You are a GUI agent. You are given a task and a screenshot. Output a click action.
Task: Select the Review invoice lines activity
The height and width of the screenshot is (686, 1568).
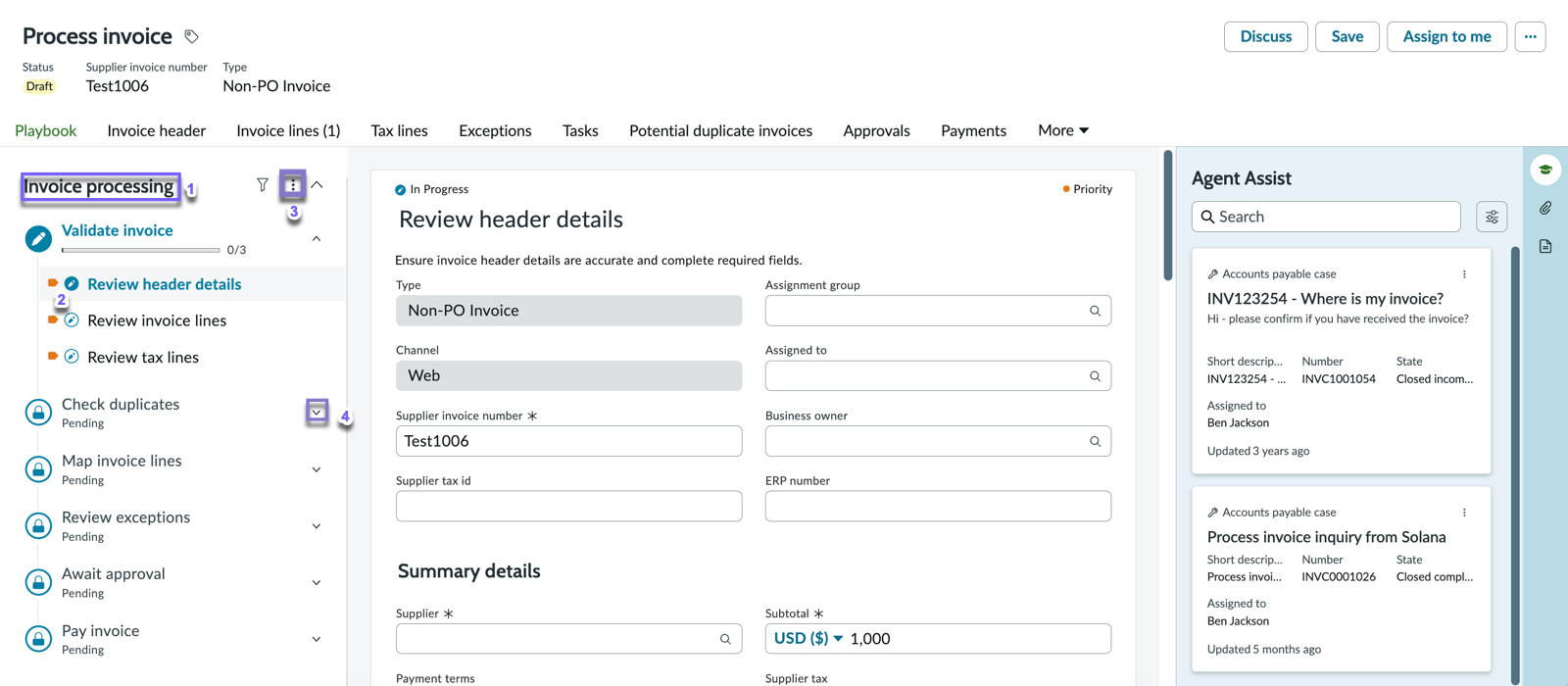coord(157,320)
